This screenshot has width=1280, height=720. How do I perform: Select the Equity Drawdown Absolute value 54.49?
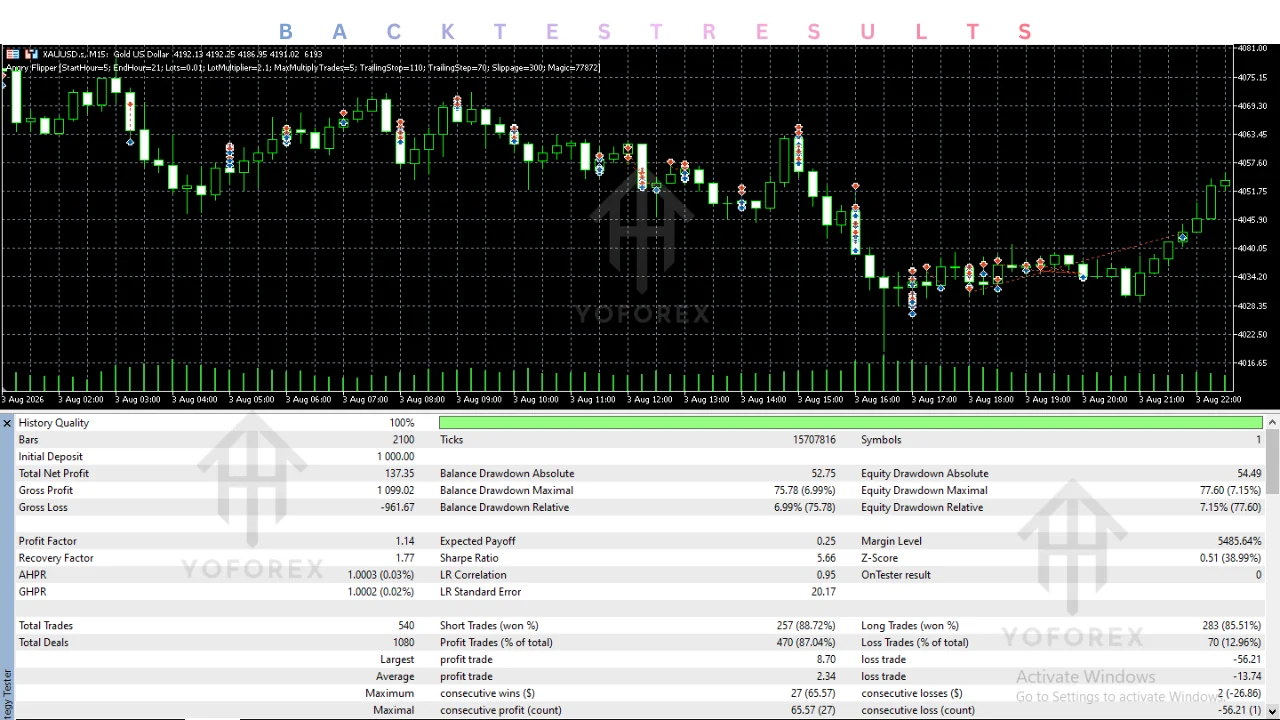click(x=1249, y=474)
